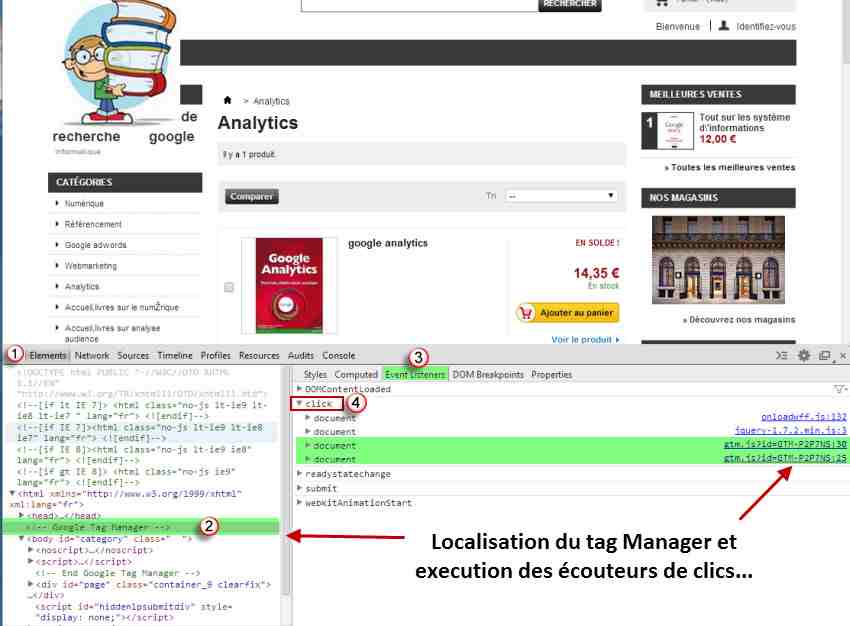Click the Comparer button
This screenshot has height=626, width=850.
(x=252, y=196)
